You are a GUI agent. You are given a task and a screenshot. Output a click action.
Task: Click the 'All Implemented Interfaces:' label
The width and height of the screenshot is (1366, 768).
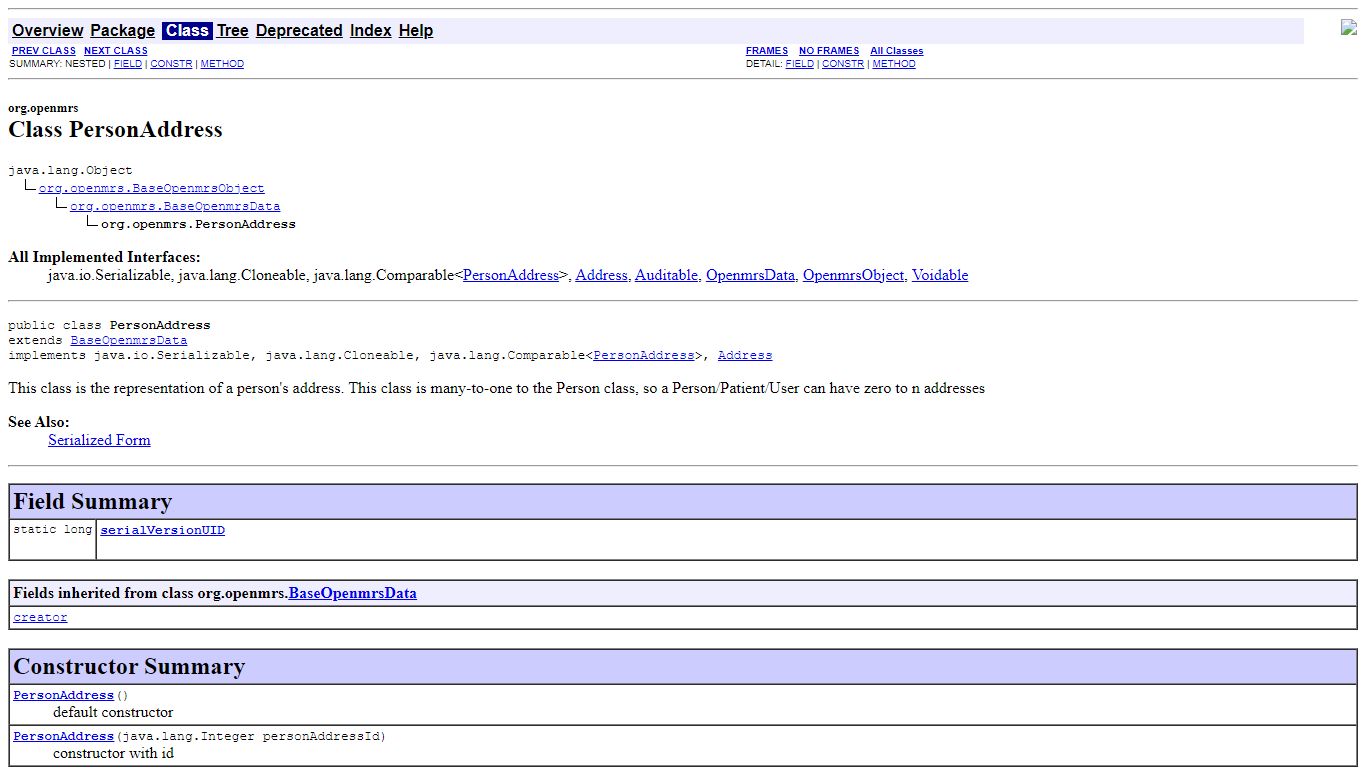point(104,257)
